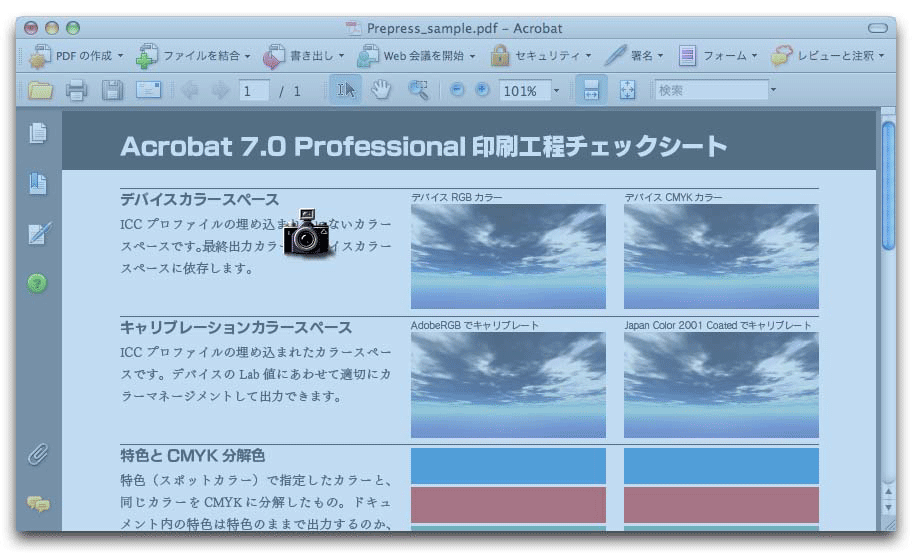Viewport: 916px width, 553px height.
Task: Click the scroll up arrow
Action: tap(889, 492)
